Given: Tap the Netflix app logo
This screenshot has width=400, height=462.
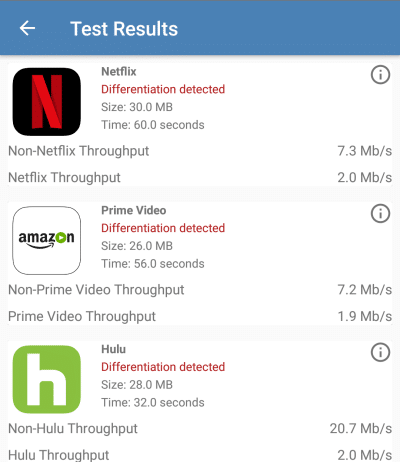Looking at the screenshot, I should click(x=47, y=102).
